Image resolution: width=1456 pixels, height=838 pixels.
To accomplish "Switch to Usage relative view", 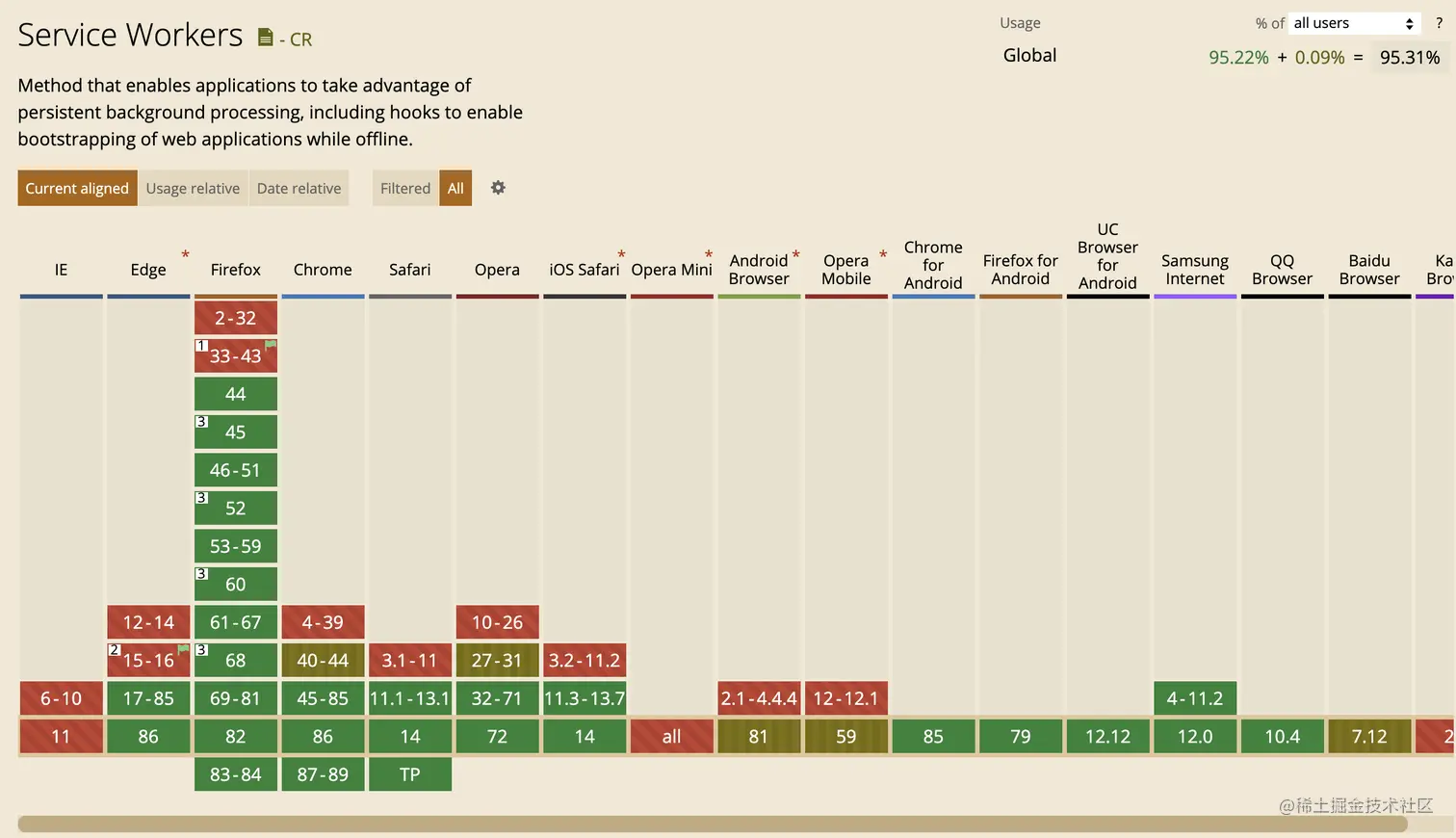I will coord(193,189).
